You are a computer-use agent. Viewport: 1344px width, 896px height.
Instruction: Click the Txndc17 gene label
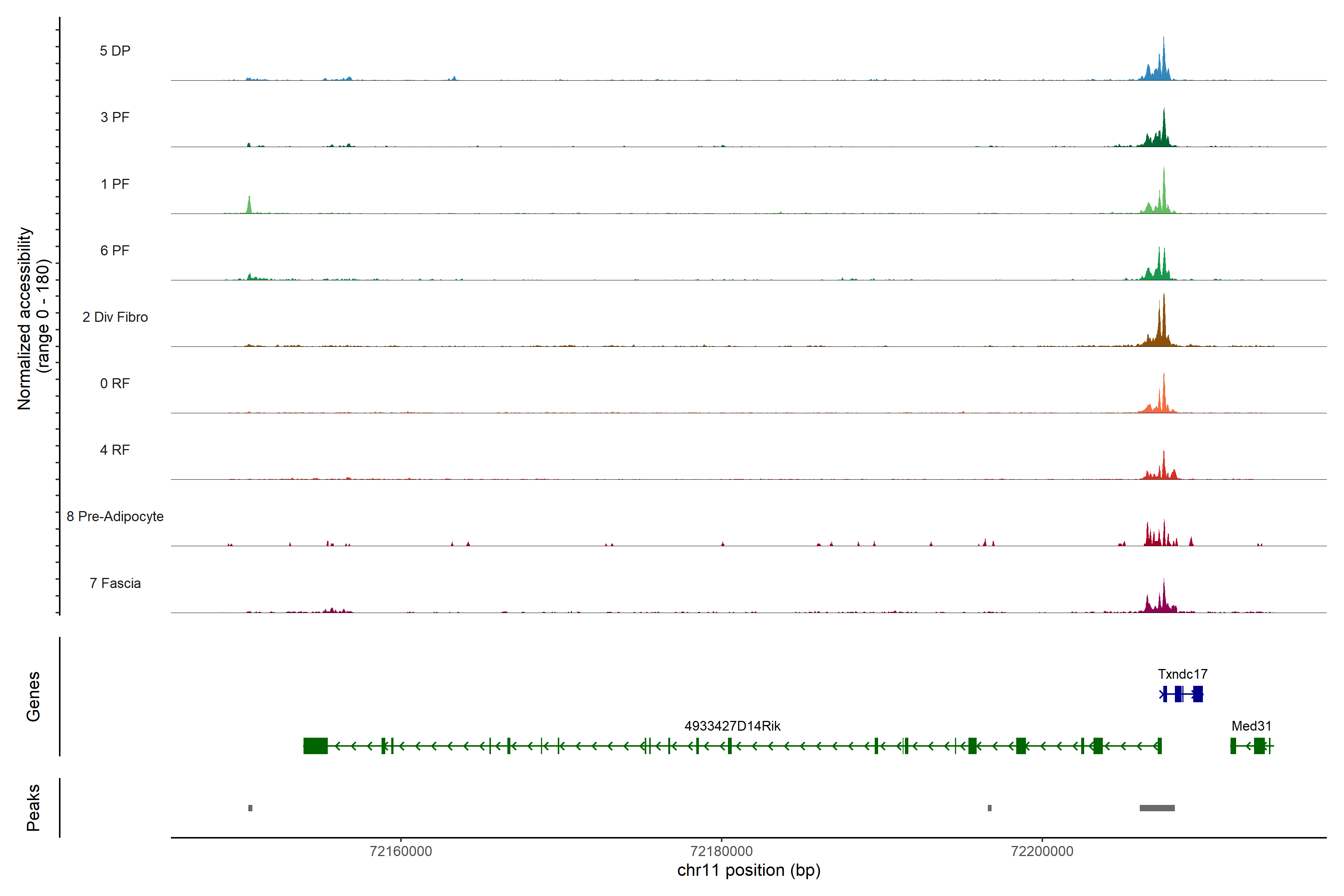[x=1182, y=674]
